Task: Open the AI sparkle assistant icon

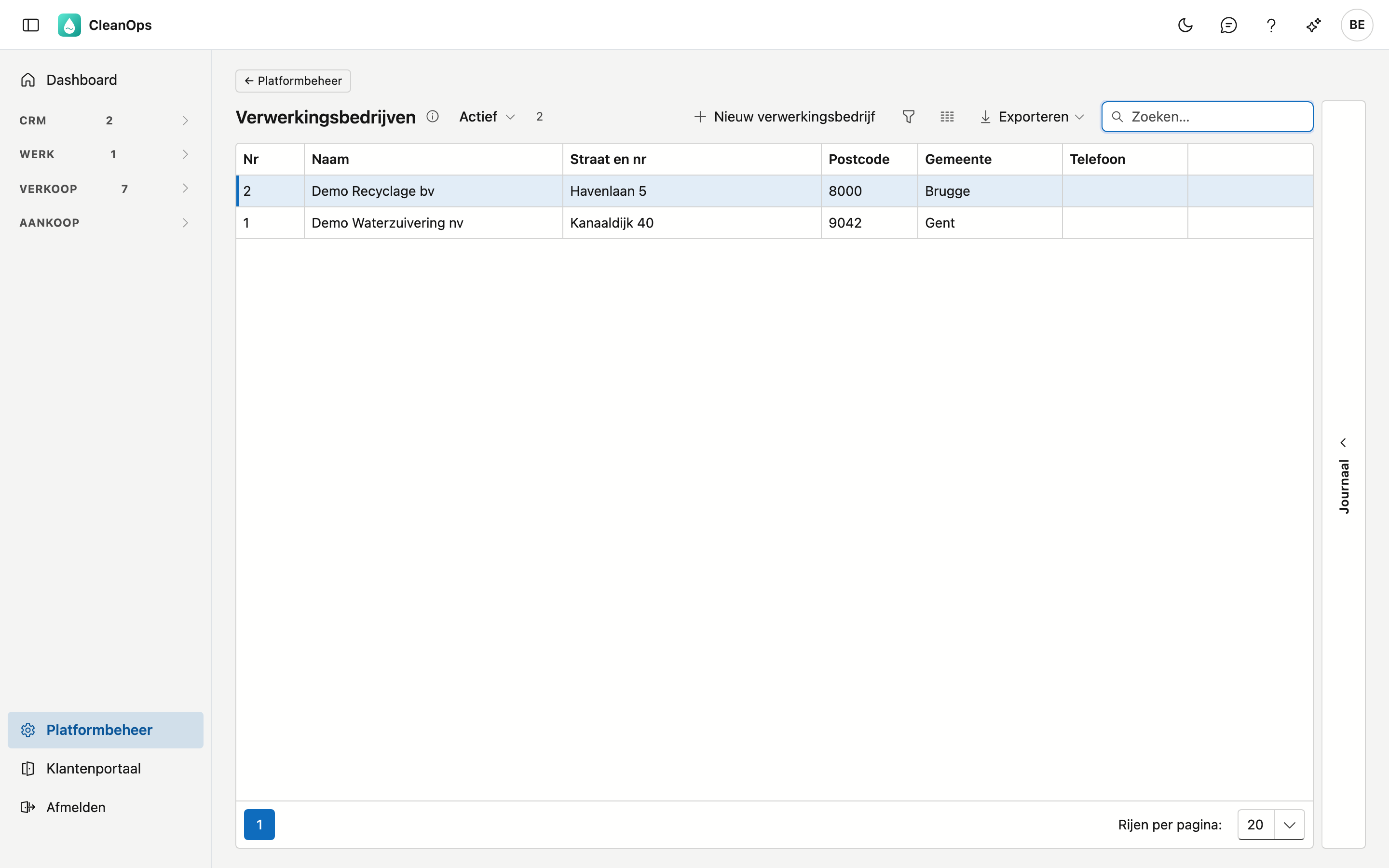Action: 1313,25
